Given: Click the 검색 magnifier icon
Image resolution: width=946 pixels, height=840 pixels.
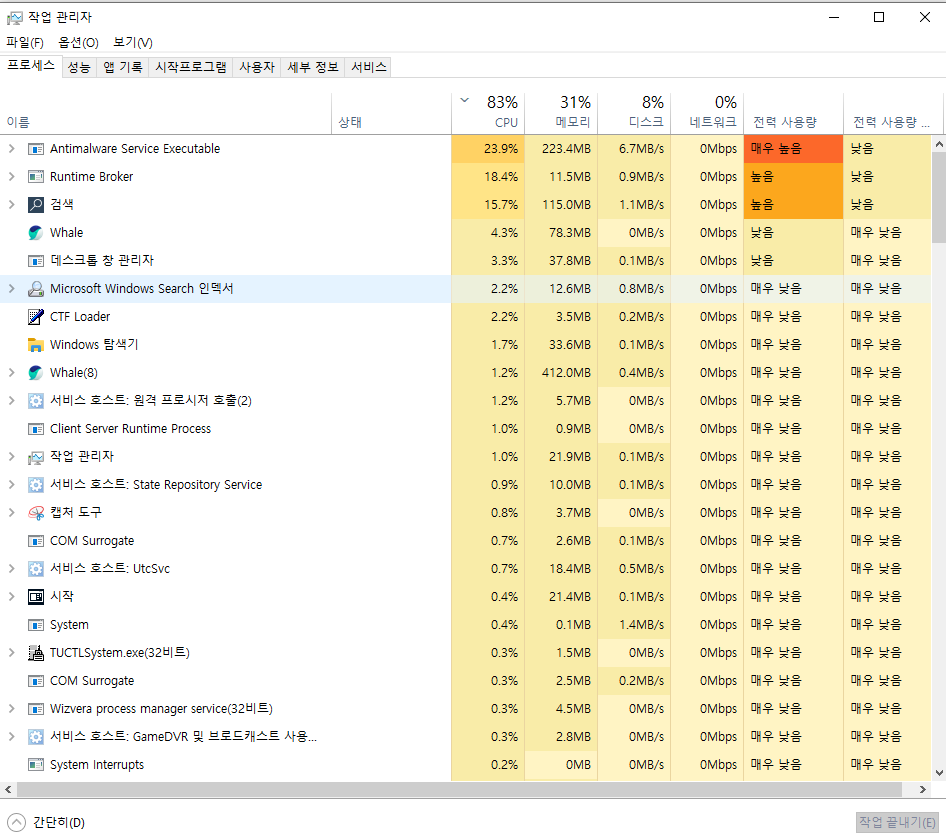Looking at the screenshot, I should pos(36,205).
